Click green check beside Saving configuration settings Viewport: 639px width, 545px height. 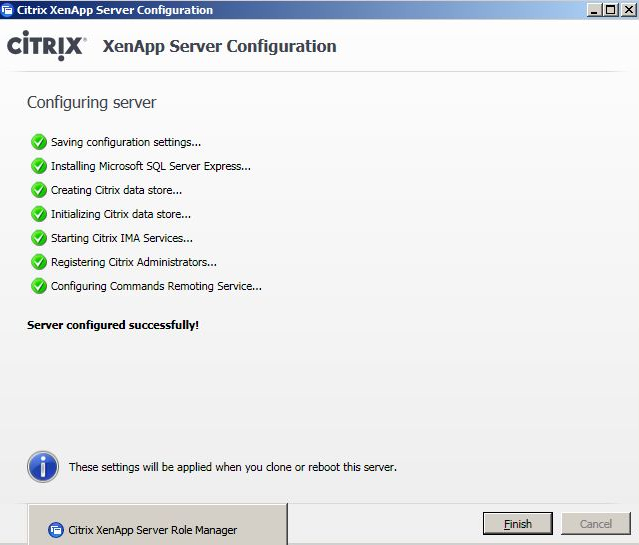[39, 142]
